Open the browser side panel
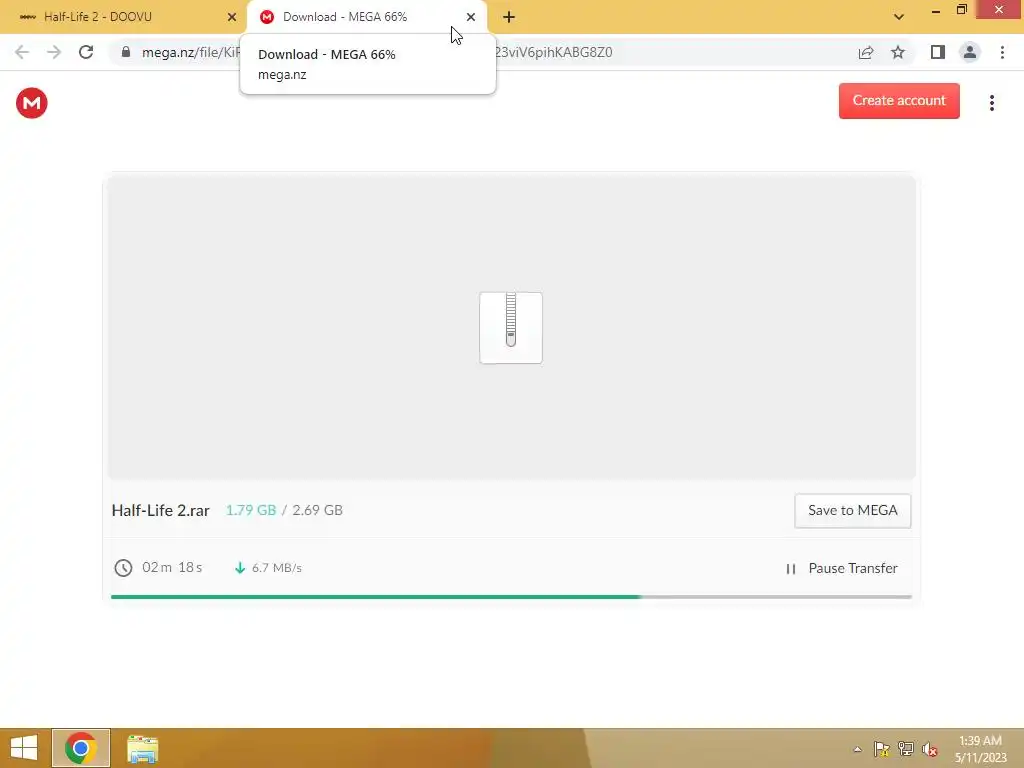 tap(938, 52)
